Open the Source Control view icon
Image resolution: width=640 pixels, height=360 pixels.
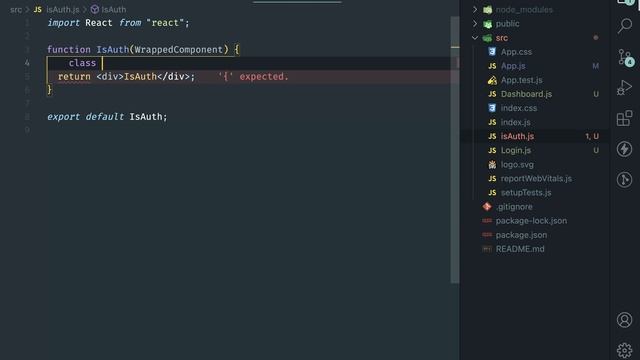[x=625, y=57]
